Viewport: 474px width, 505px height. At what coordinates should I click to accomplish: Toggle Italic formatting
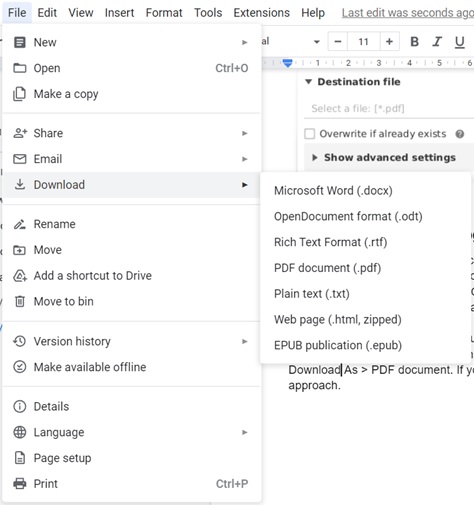(437, 42)
